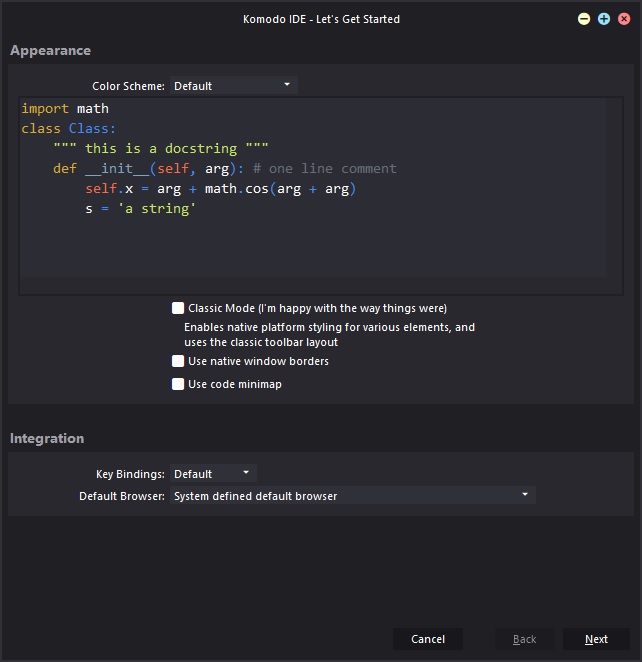Click the 'def __init__' preview line

click(225, 168)
